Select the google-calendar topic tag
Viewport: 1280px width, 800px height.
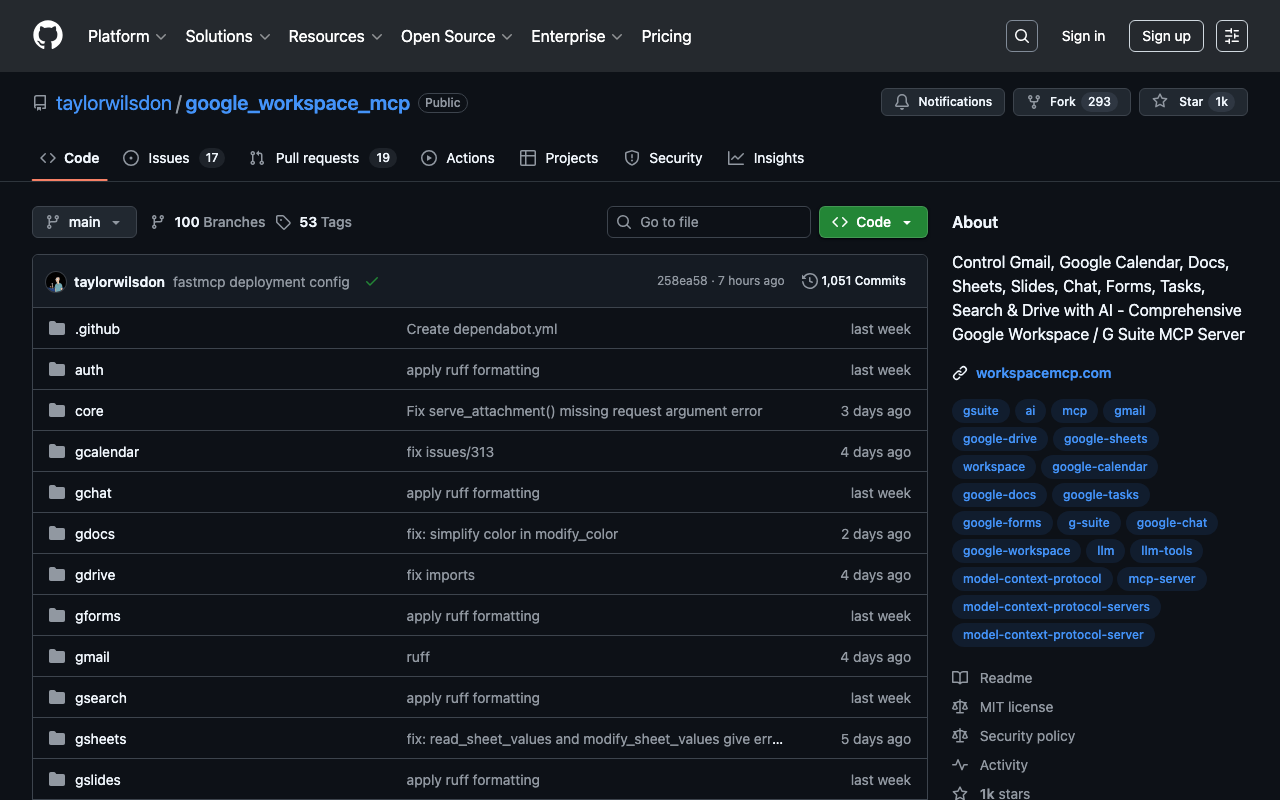pyautogui.click(x=1099, y=467)
